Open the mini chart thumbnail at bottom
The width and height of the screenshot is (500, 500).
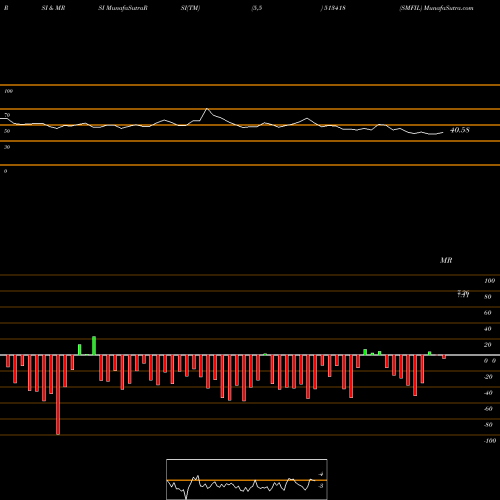pyautogui.click(x=247, y=479)
